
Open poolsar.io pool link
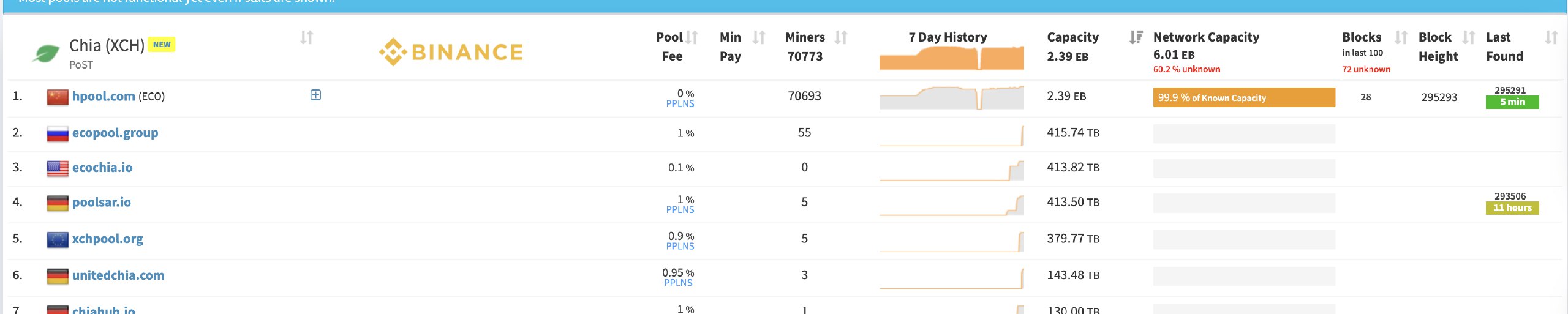[102, 202]
